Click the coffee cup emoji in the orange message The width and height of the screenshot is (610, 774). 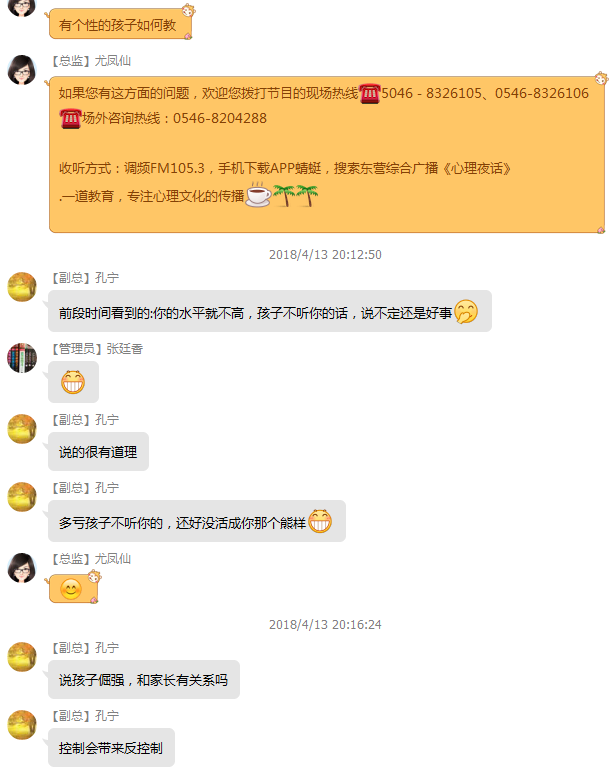(258, 194)
